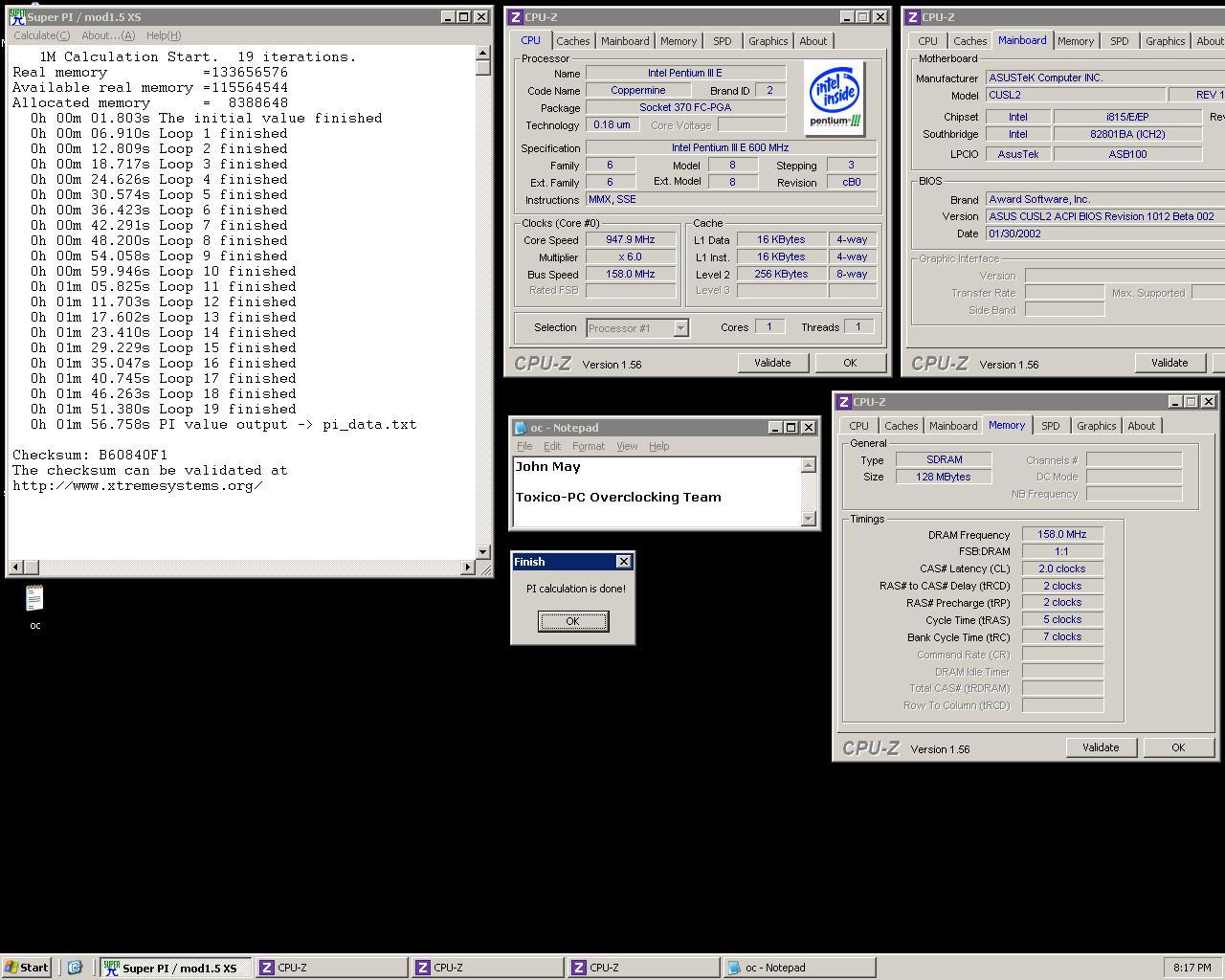Switch to Graphics tab in first CPU-Z window
1225x980 pixels.
click(x=768, y=41)
